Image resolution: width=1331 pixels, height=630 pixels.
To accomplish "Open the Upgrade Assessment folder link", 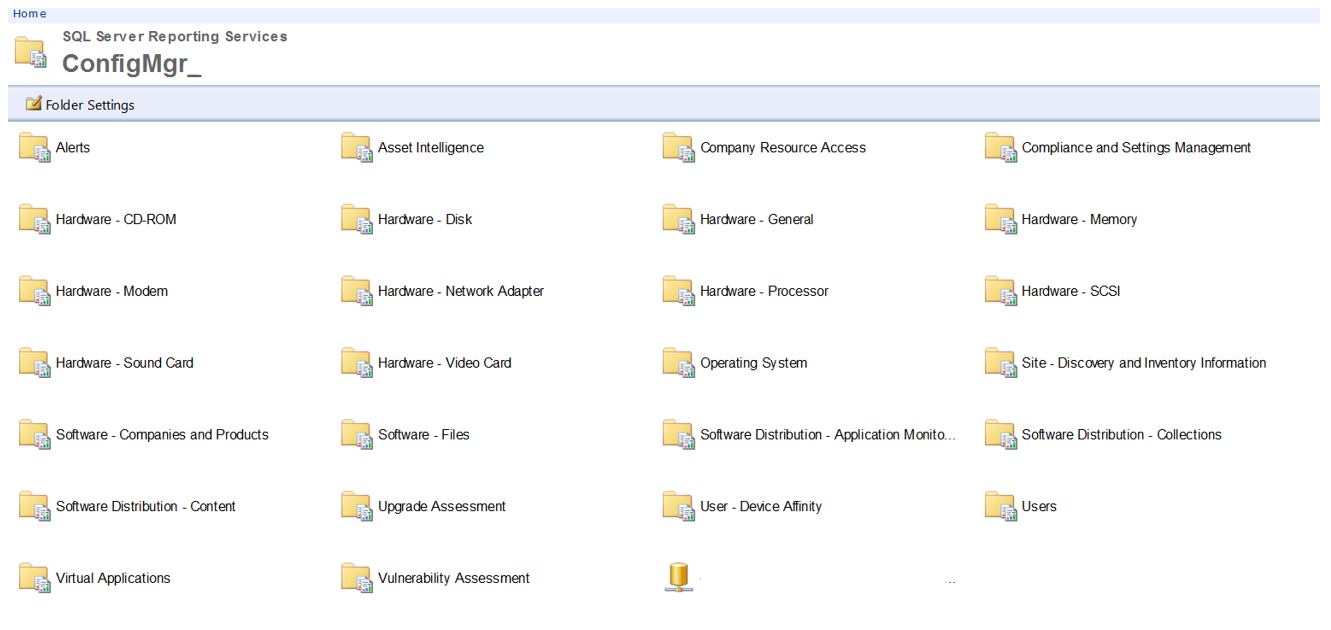I will click(x=442, y=507).
